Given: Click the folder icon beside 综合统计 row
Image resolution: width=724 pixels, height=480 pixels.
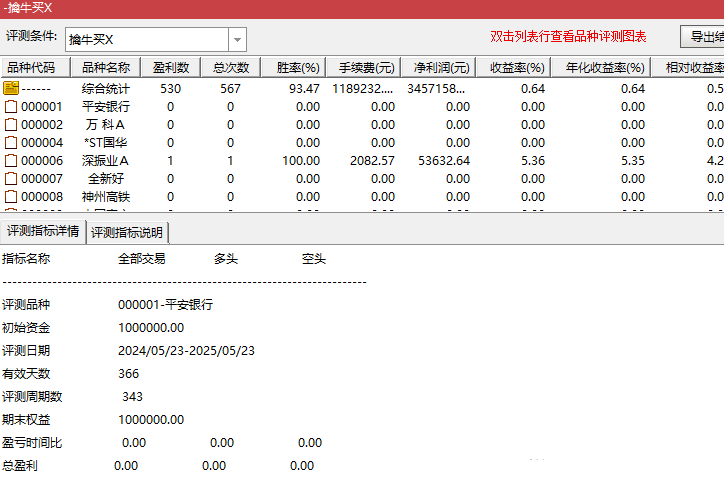Looking at the screenshot, I should click(x=11, y=88).
